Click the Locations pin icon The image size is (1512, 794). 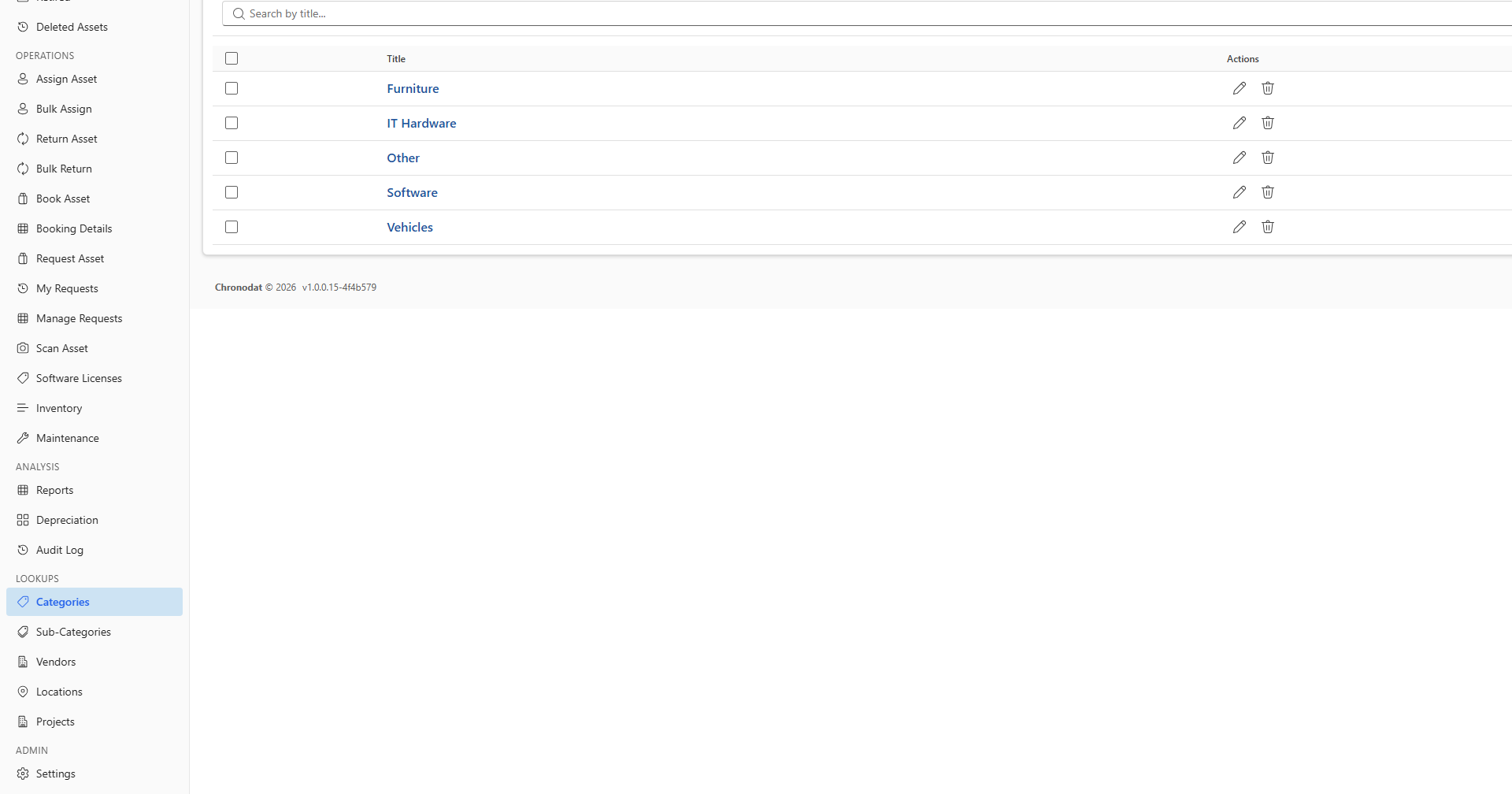tap(23, 692)
